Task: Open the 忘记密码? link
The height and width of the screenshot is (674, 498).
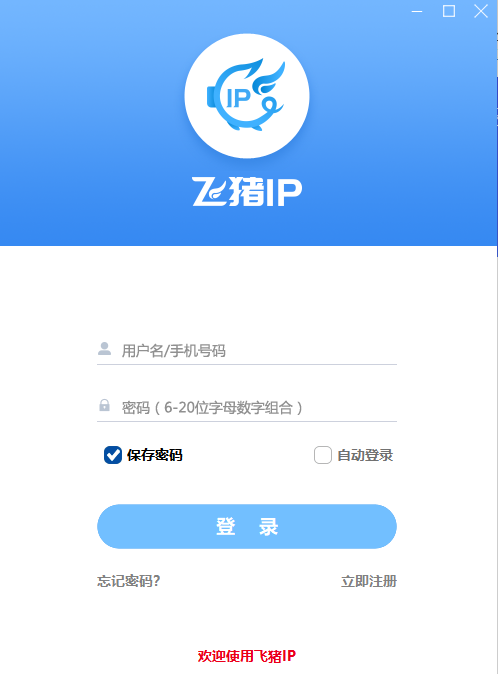Action: point(128,581)
